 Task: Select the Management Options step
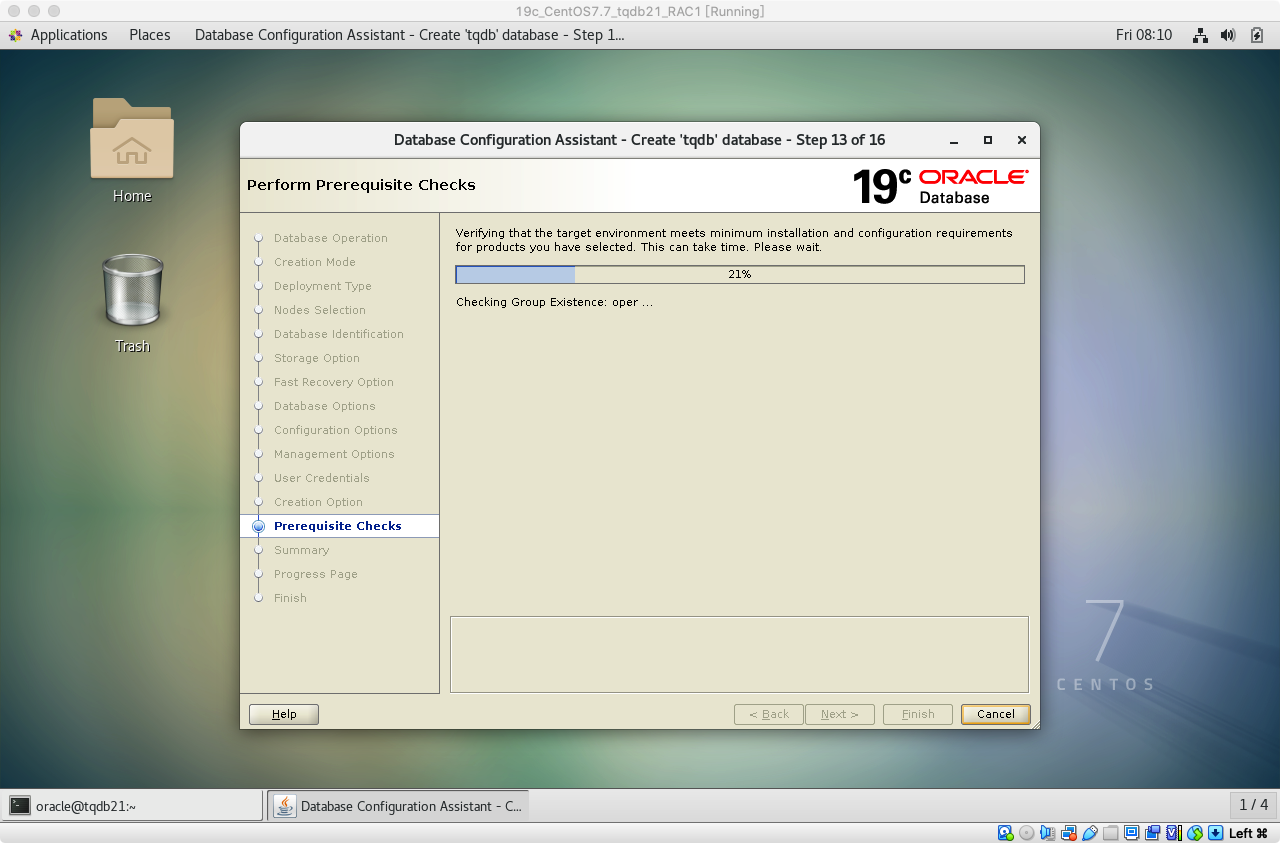[335, 454]
